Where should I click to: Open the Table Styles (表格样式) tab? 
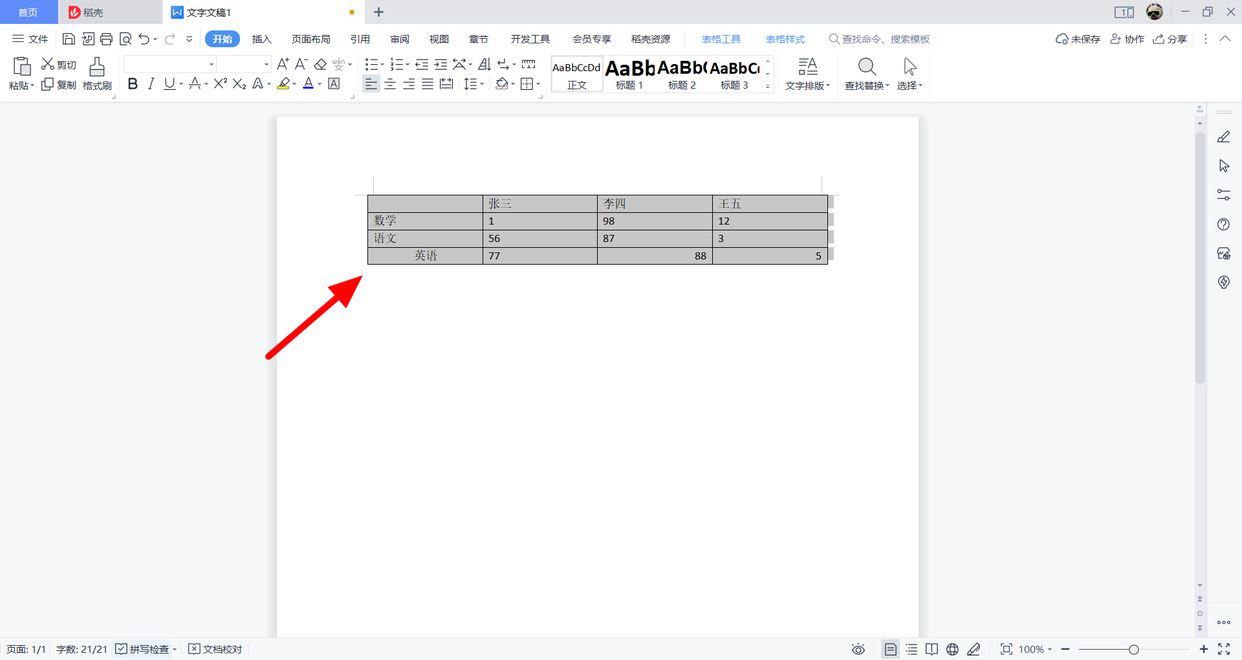point(785,39)
